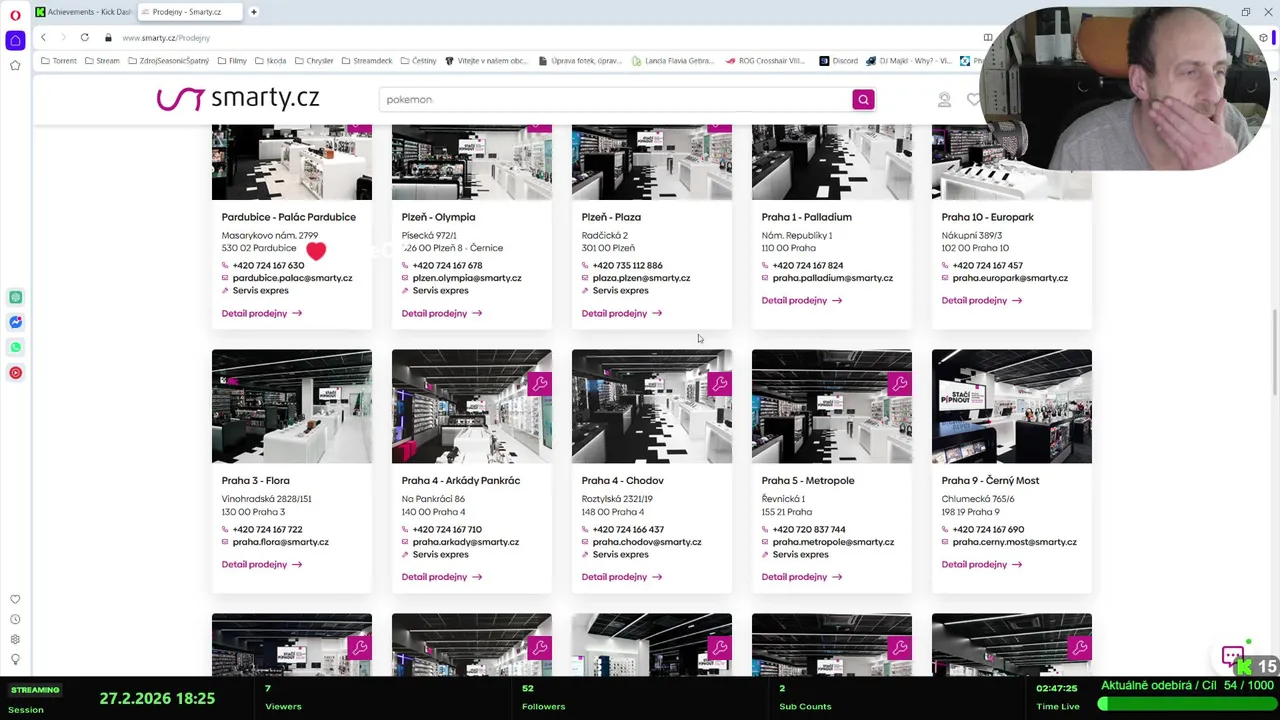Image resolution: width=1280 pixels, height=720 pixels.
Task: Click the address bar www.smarty.cz/Prodejny
Action: click(166, 37)
